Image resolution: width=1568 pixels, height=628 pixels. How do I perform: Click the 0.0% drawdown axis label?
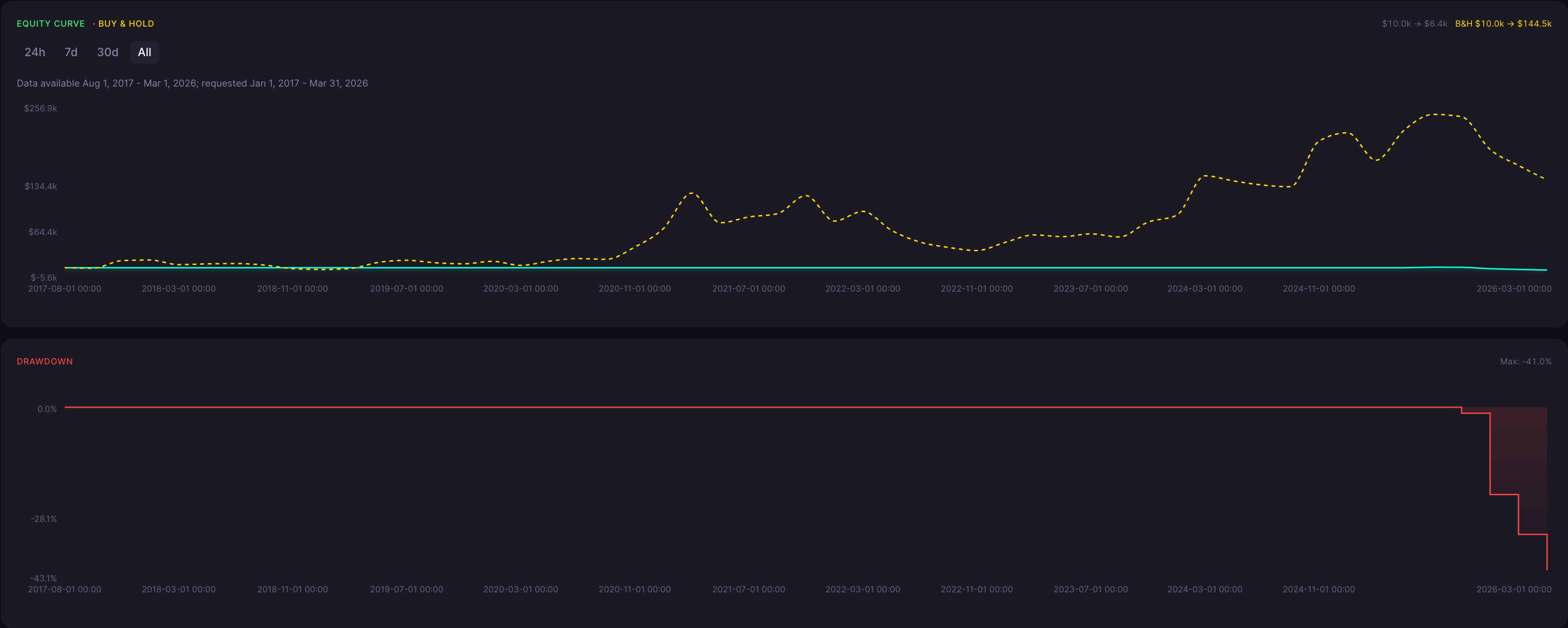47,409
